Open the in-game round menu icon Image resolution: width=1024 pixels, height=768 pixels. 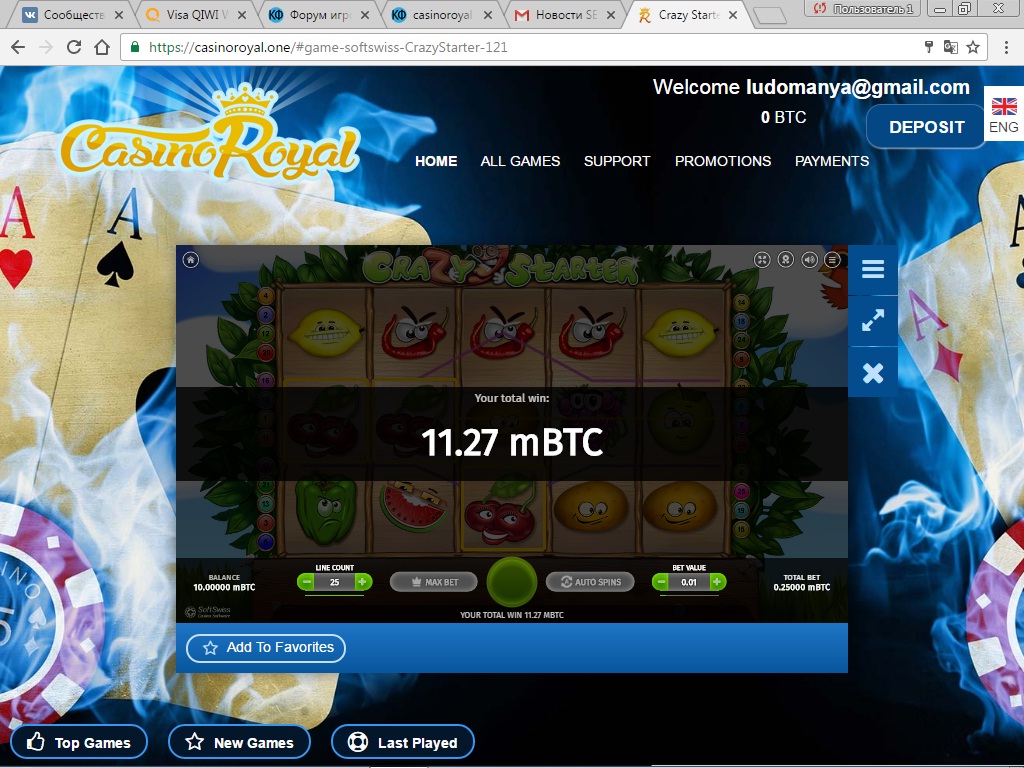tap(832, 260)
